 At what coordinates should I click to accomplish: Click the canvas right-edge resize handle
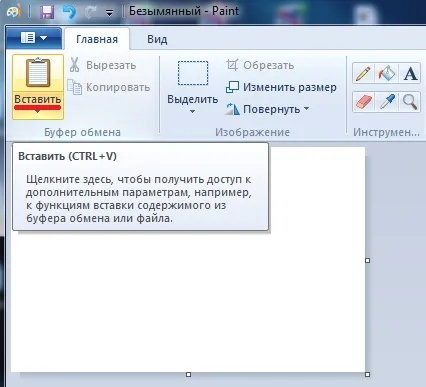tap(368, 260)
